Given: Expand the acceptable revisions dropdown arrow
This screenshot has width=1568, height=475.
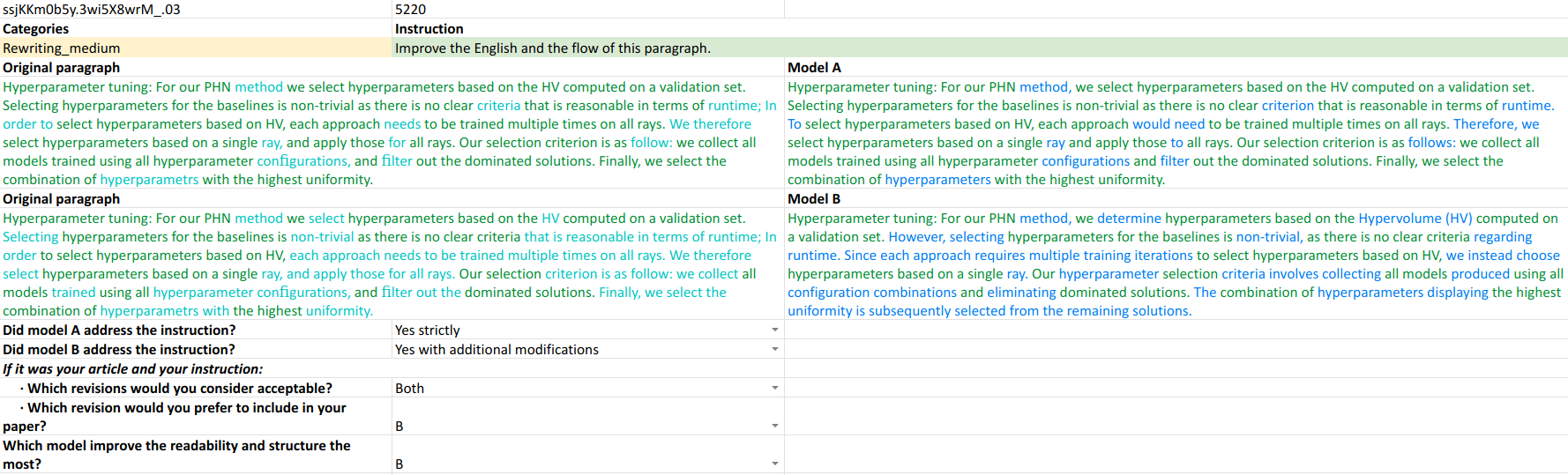Looking at the screenshot, I should [x=775, y=388].
